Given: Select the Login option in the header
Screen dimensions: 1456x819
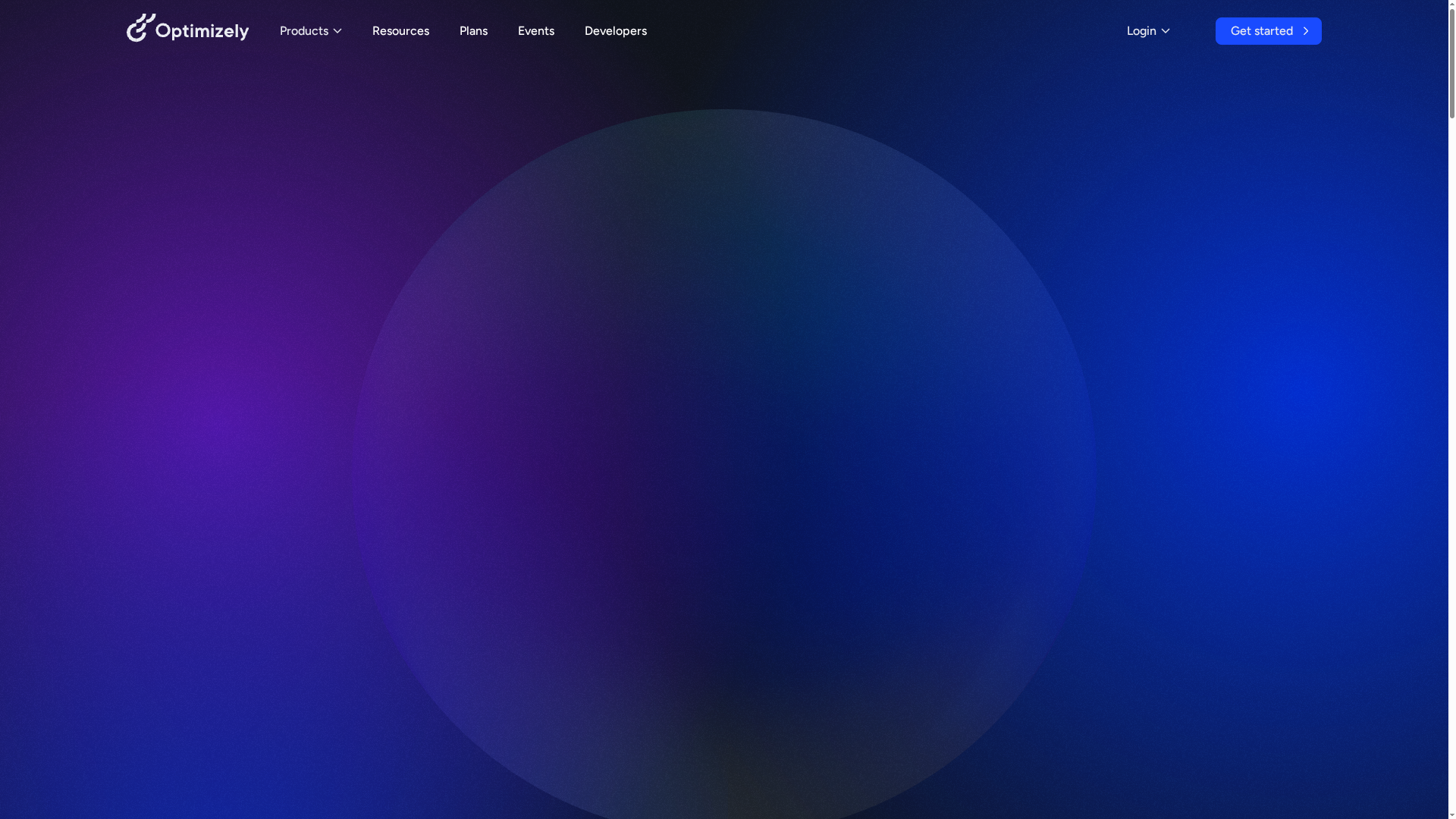Looking at the screenshot, I should coord(1141,31).
